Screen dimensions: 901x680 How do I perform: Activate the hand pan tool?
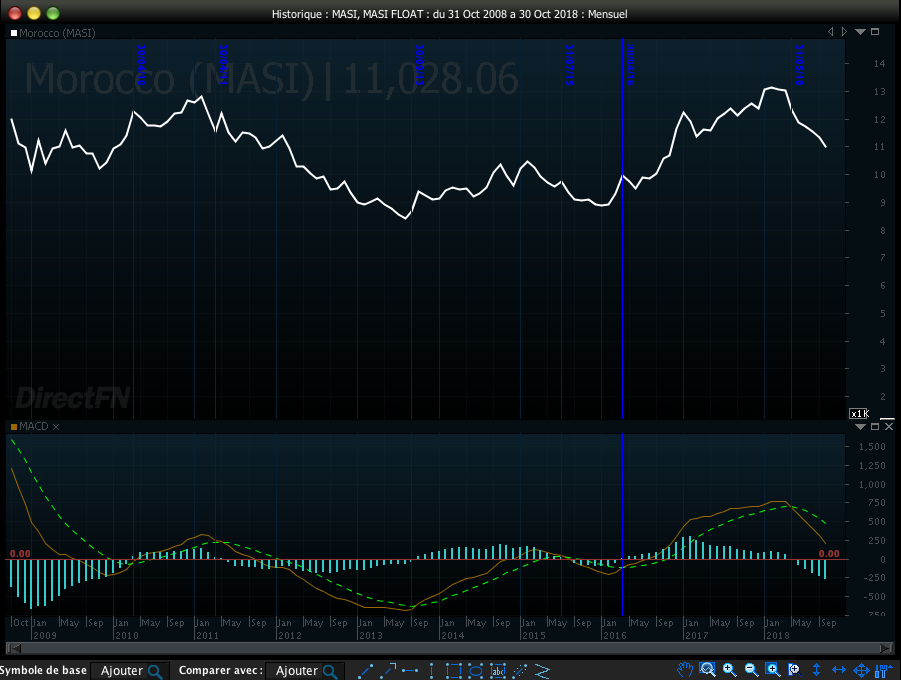click(685, 670)
